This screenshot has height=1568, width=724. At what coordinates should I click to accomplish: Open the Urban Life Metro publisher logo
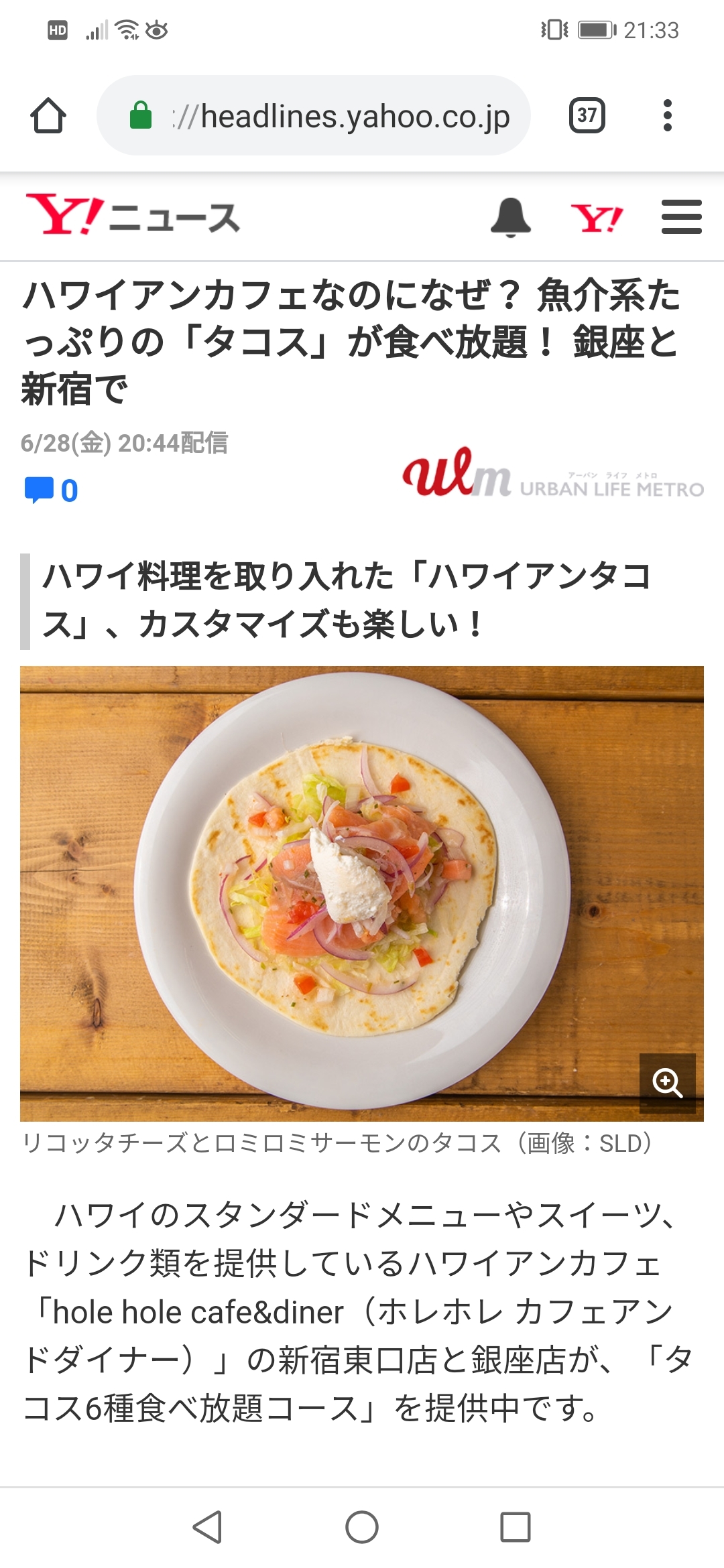pos(552,473)
